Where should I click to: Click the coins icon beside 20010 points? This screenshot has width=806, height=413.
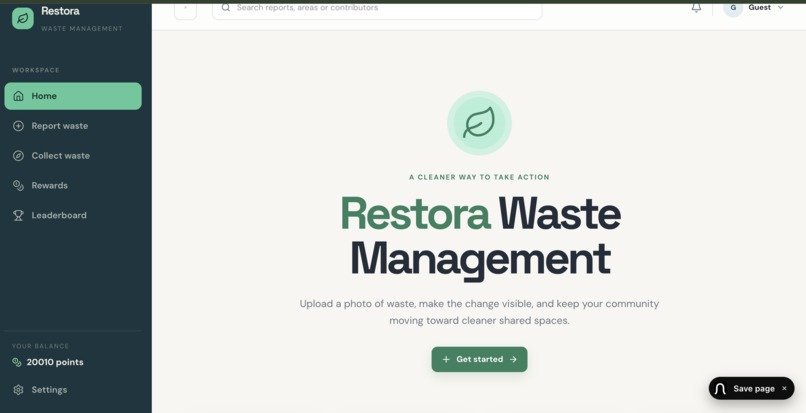click(16, 363)
